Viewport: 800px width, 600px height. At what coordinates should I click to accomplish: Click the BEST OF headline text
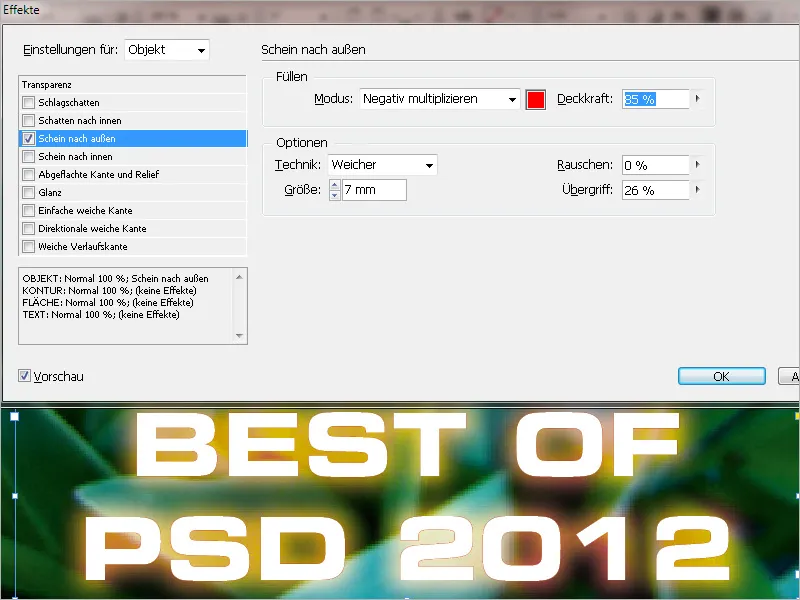[407, 445]
